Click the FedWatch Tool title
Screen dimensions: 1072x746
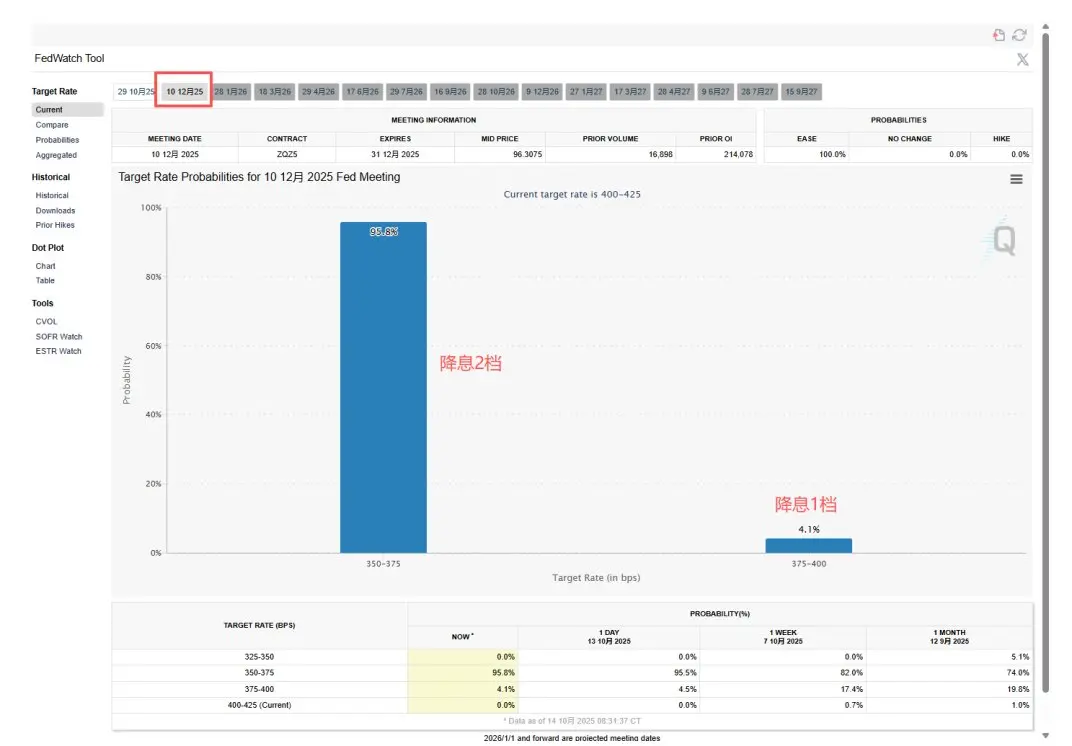point(69,59)
